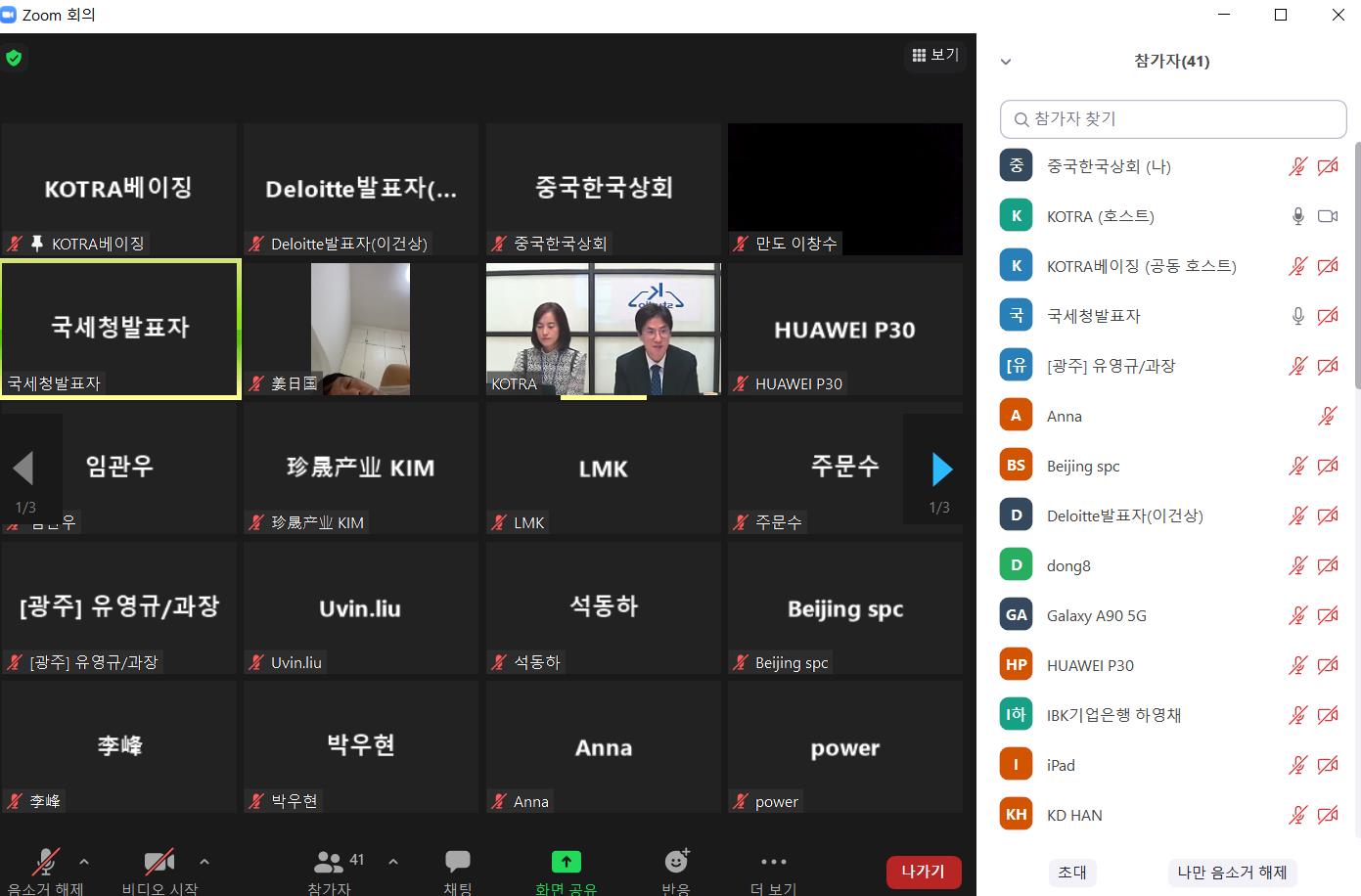The width and height of the screenshot is (1361, 896).
Task: Click participants panel vertical scrollbar
Action: [x=1357, y=264]
